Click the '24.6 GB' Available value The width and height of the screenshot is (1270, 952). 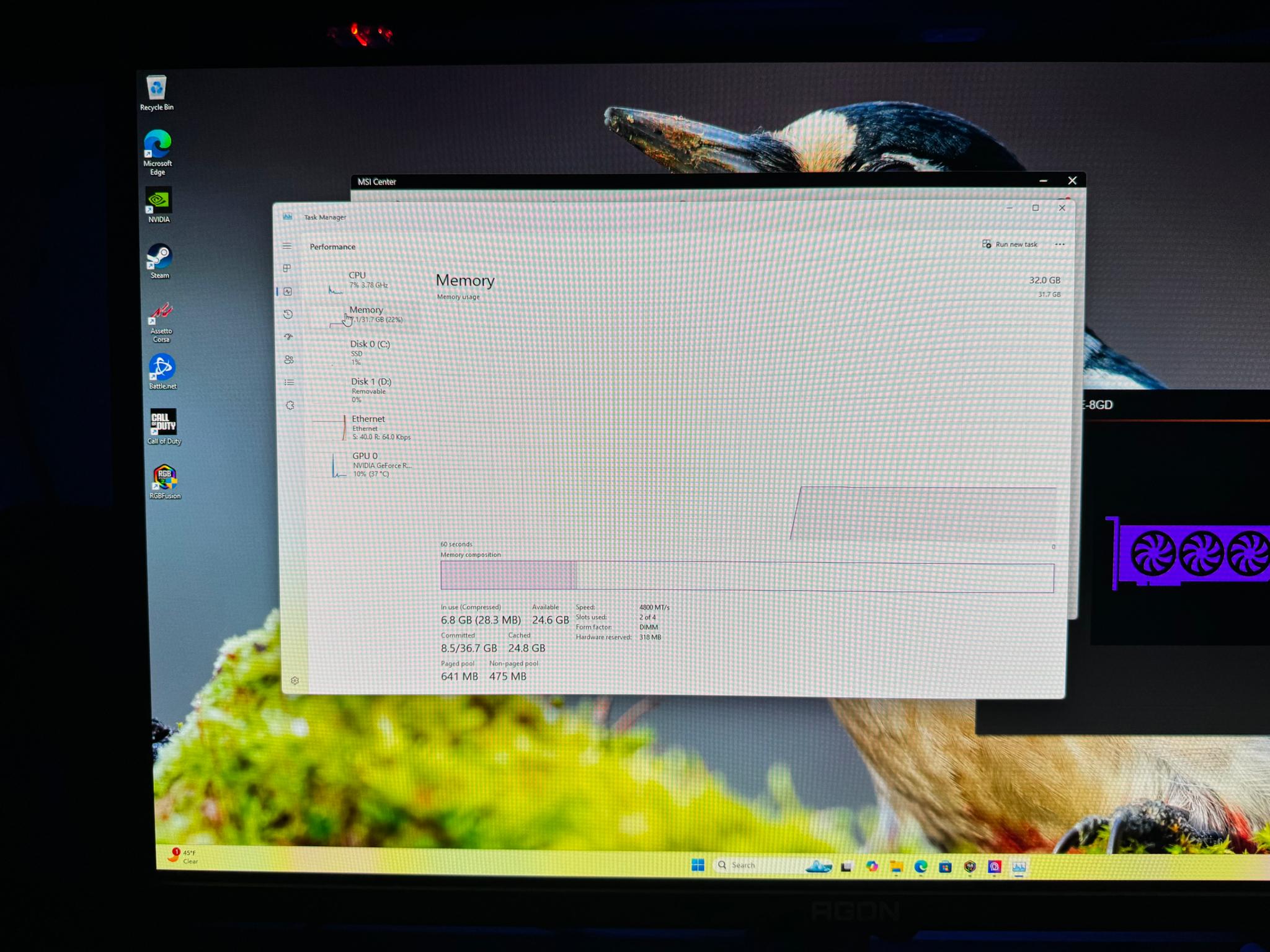[550, 620]
